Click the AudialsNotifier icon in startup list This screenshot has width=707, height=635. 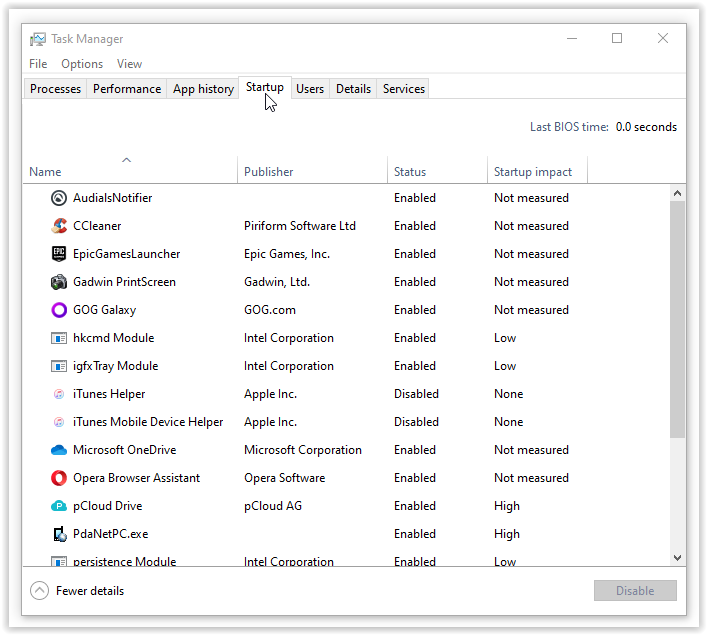59,198
